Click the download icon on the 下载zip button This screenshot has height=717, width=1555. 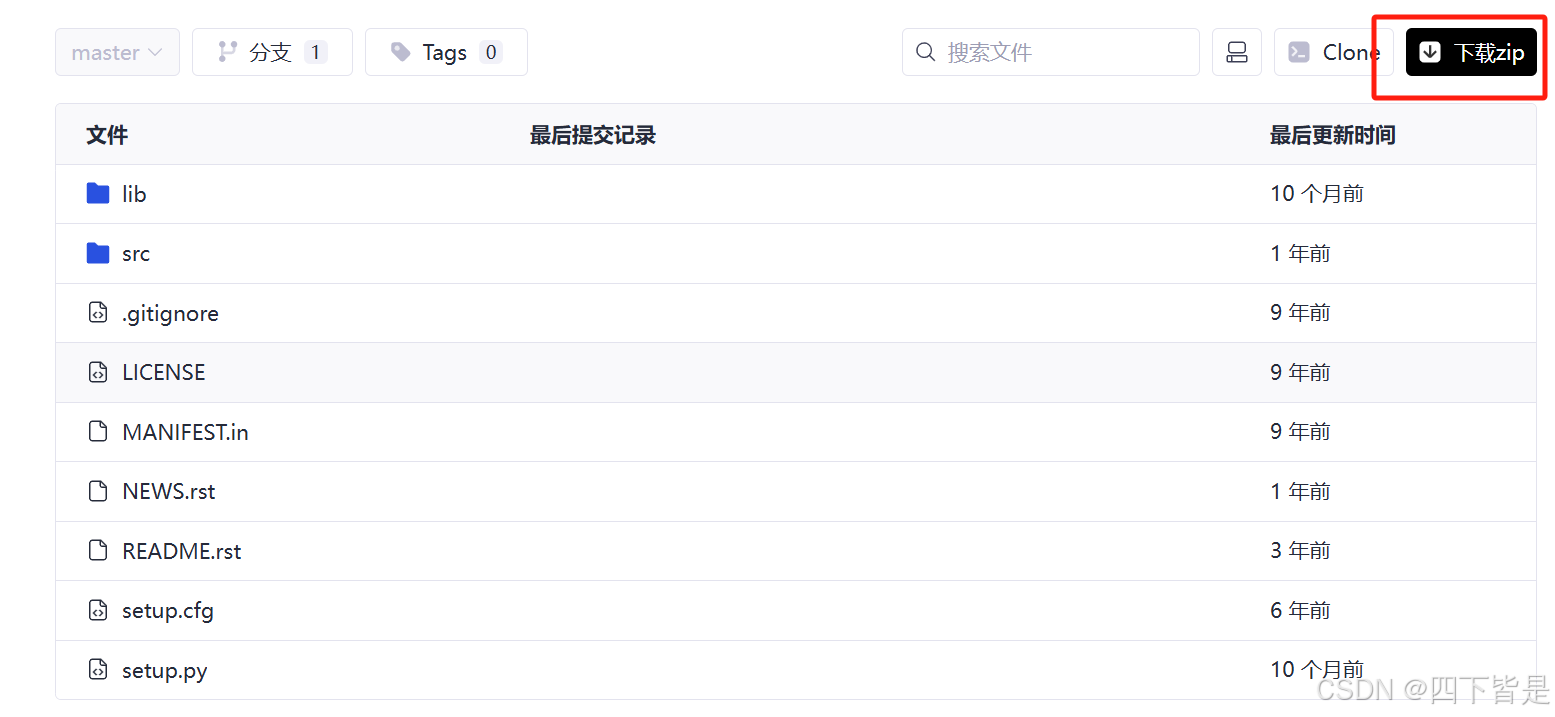[x=1431, y=52]
